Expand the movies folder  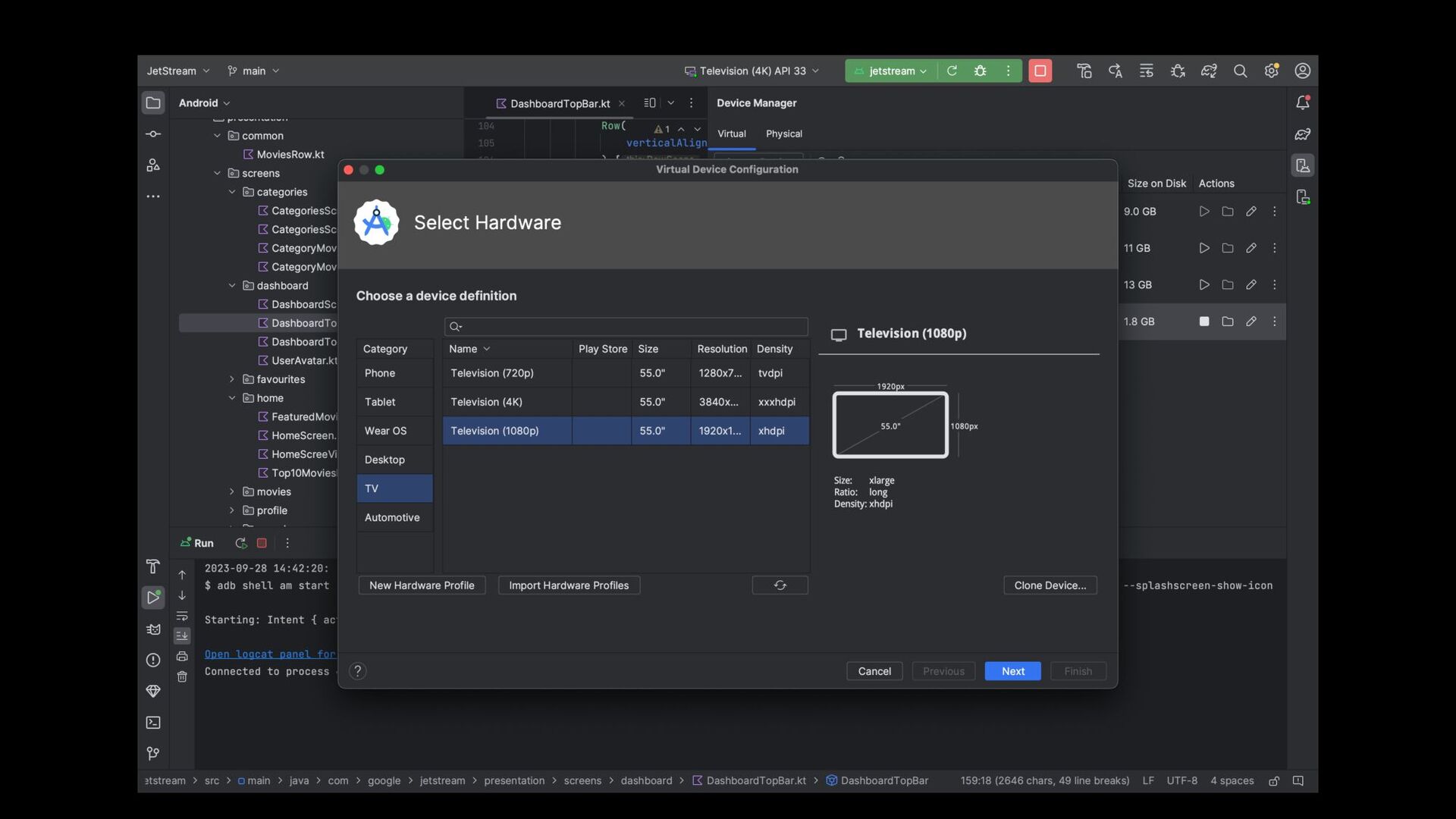(x=232, y=491)
